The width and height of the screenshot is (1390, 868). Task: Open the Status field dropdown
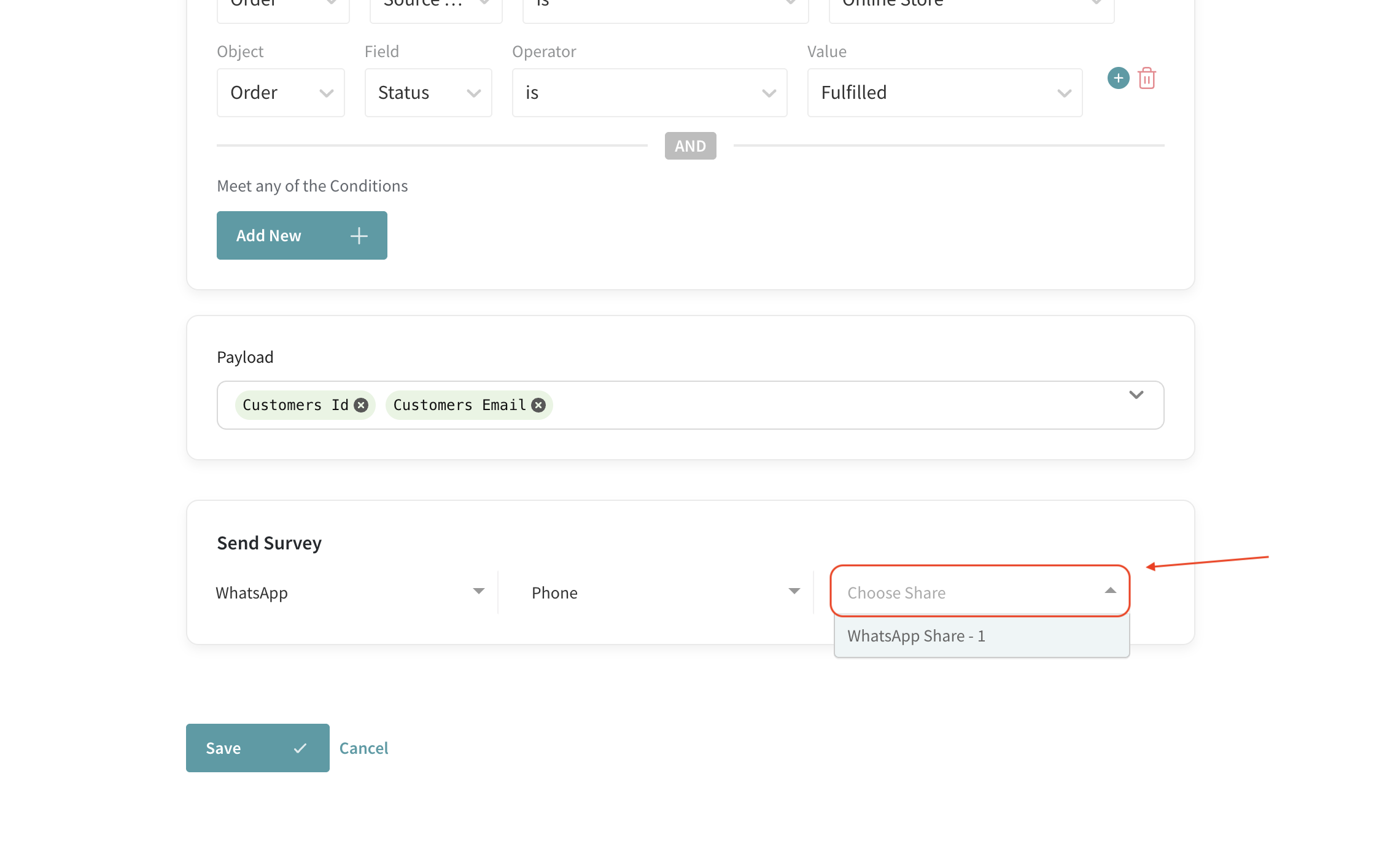click(x=428, y=93)
